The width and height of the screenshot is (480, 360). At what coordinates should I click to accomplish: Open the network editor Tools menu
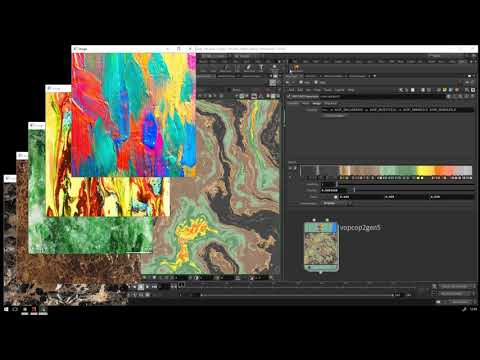(328, 90)
